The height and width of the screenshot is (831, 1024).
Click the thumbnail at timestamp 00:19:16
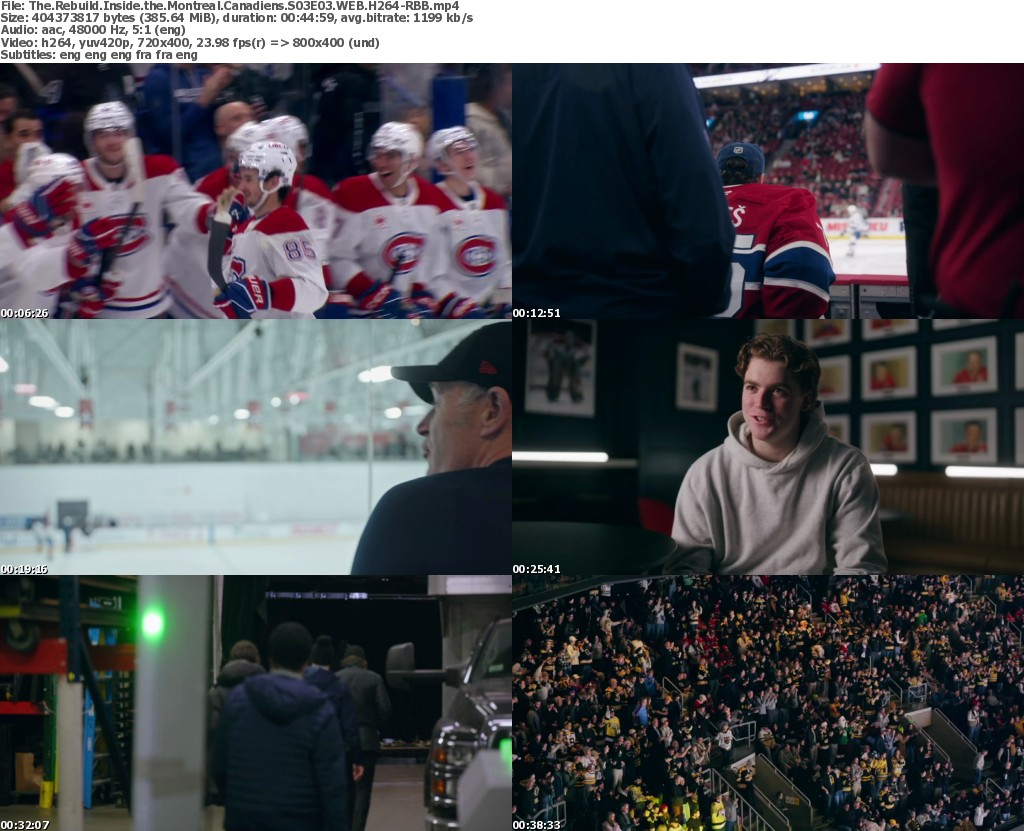[256, 447]
